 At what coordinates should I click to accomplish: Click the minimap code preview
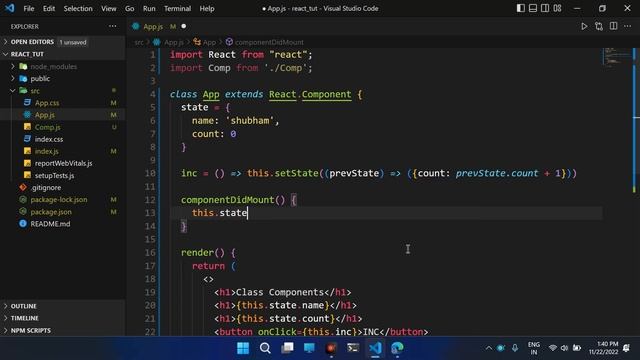pos(616,56)
